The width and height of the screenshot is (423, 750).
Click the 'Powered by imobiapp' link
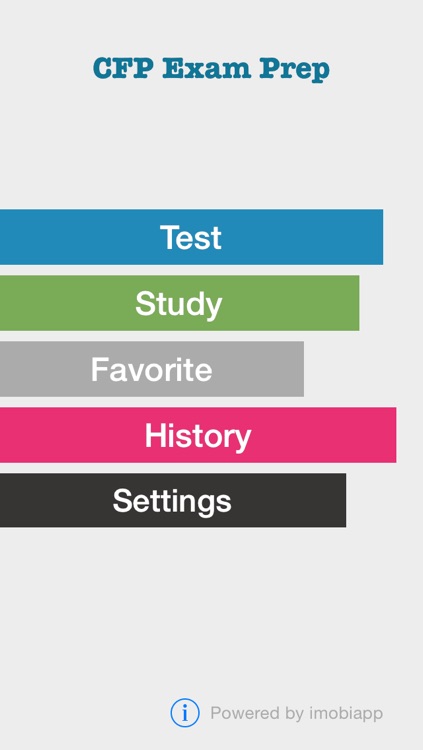coord(296,713)
